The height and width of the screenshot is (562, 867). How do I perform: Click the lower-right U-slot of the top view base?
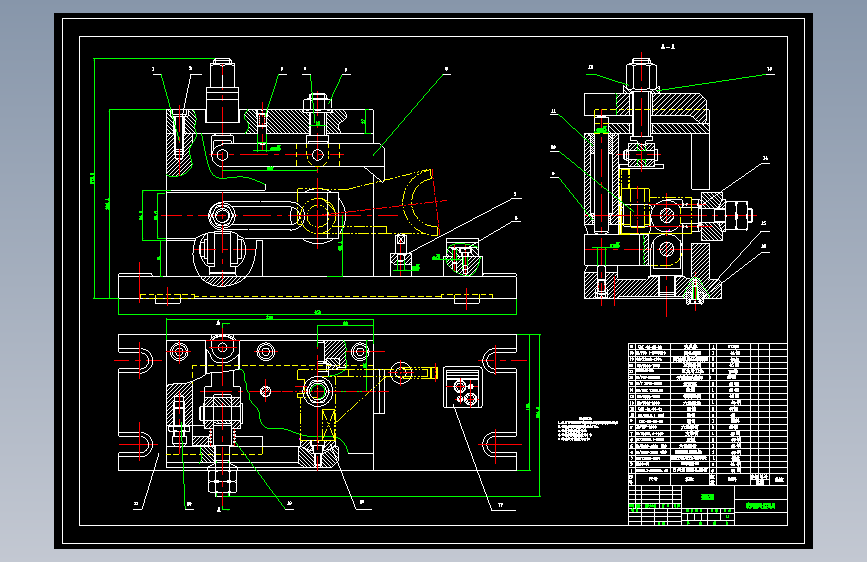[499, 444]
